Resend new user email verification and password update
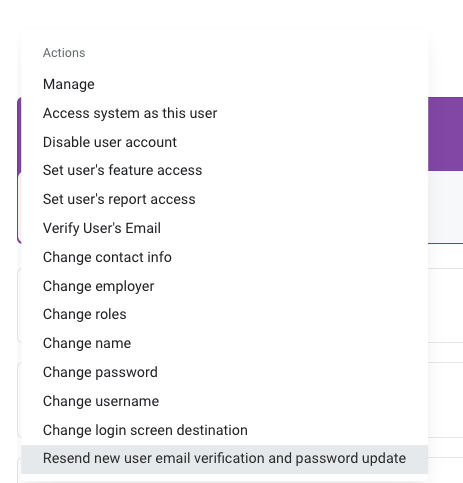 (x=224, y=459)
